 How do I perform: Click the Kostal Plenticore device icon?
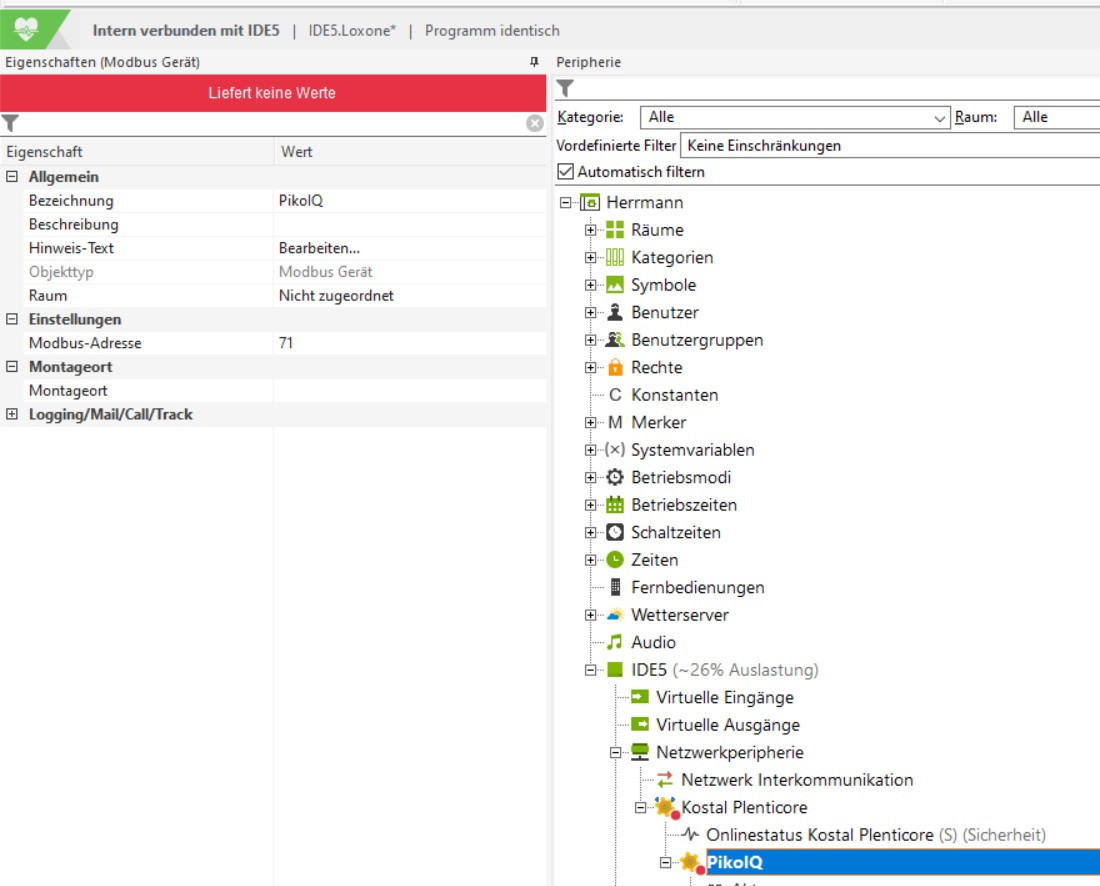coord(664,807)
